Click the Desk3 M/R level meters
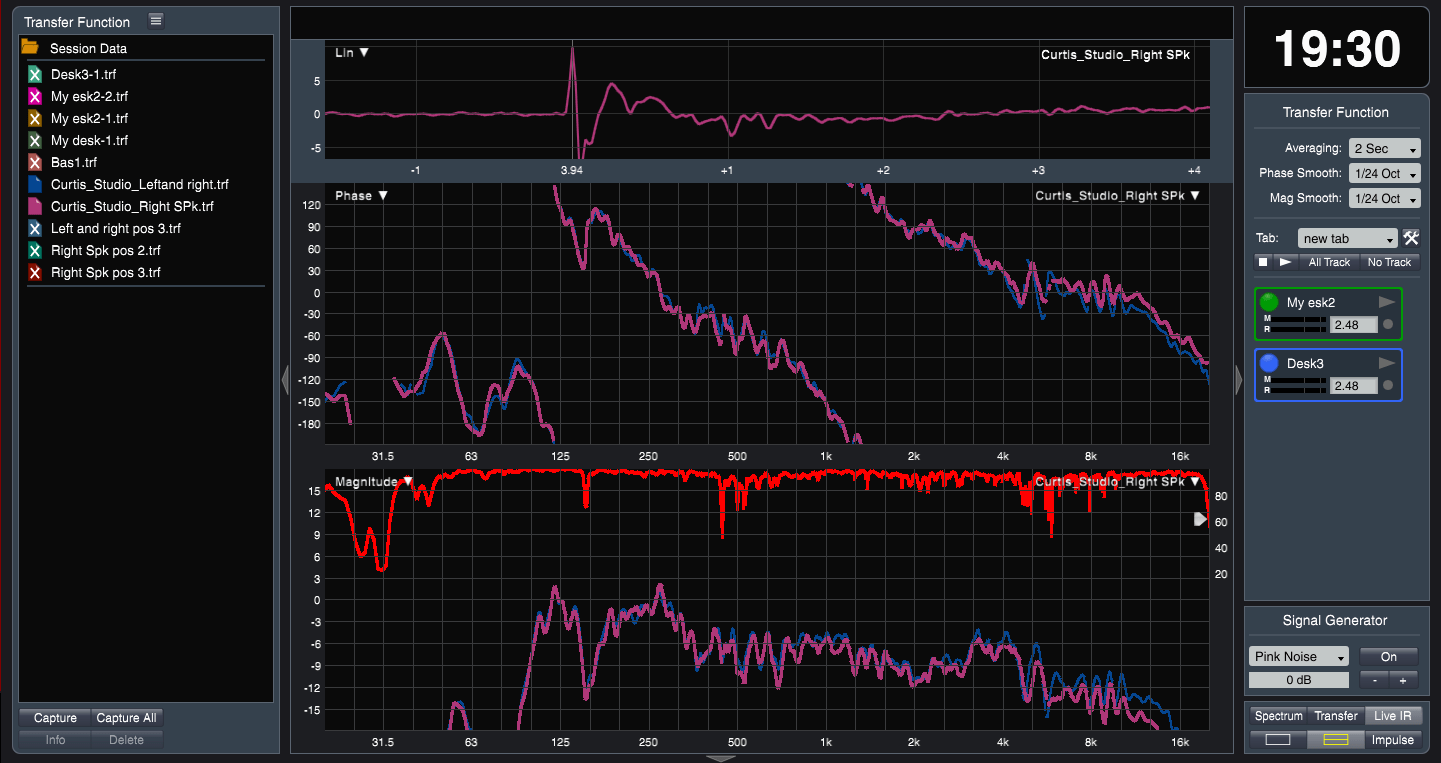 (1295, 385)
